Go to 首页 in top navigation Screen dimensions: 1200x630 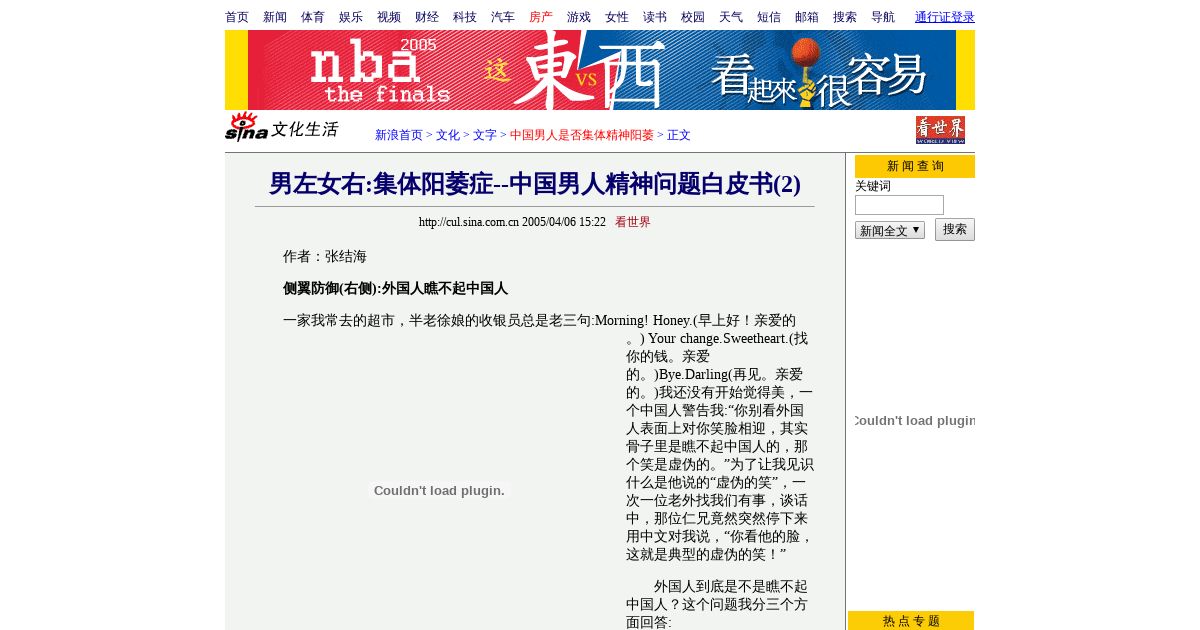[237, 17]
